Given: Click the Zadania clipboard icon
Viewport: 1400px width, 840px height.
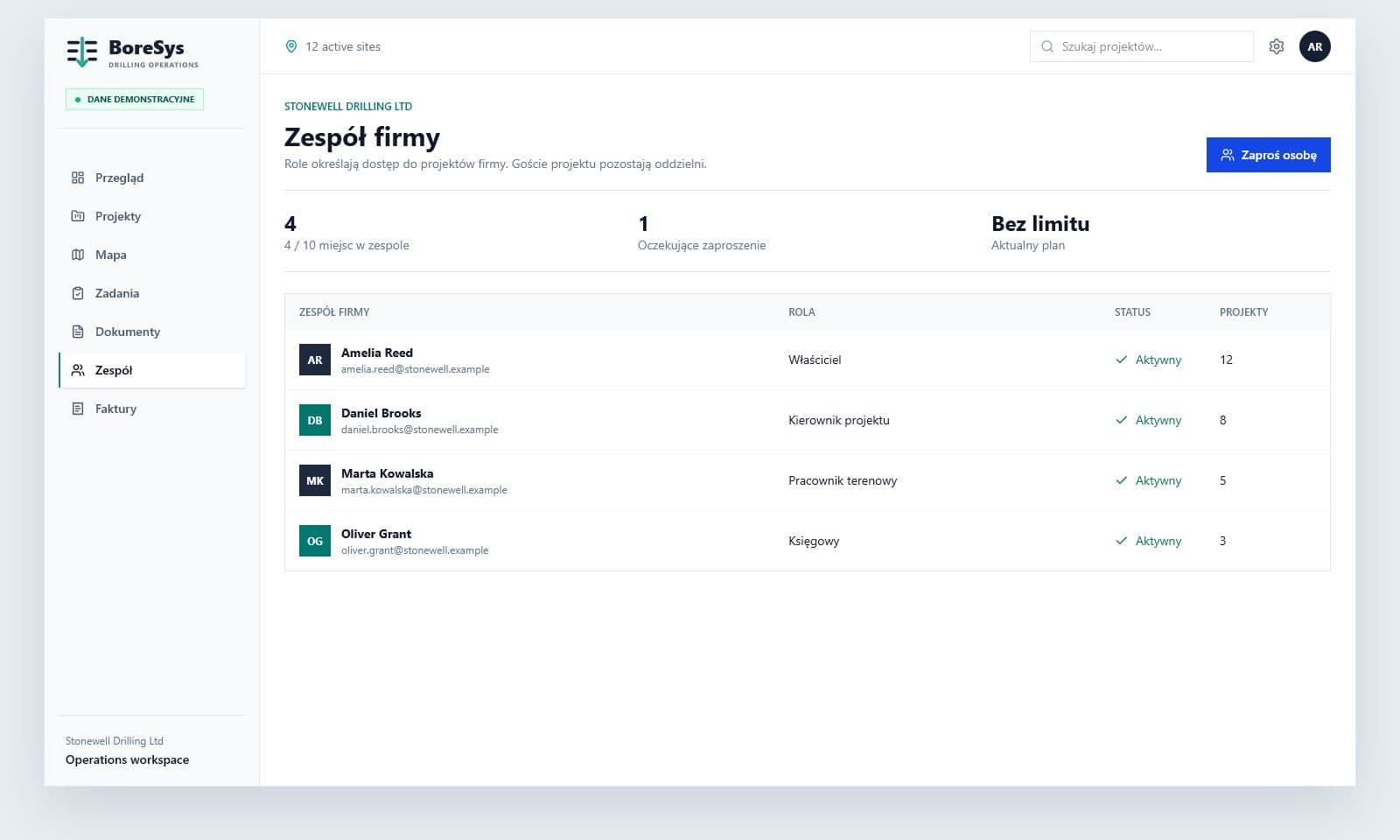Looking at the screenshot, I should [78, 293].
